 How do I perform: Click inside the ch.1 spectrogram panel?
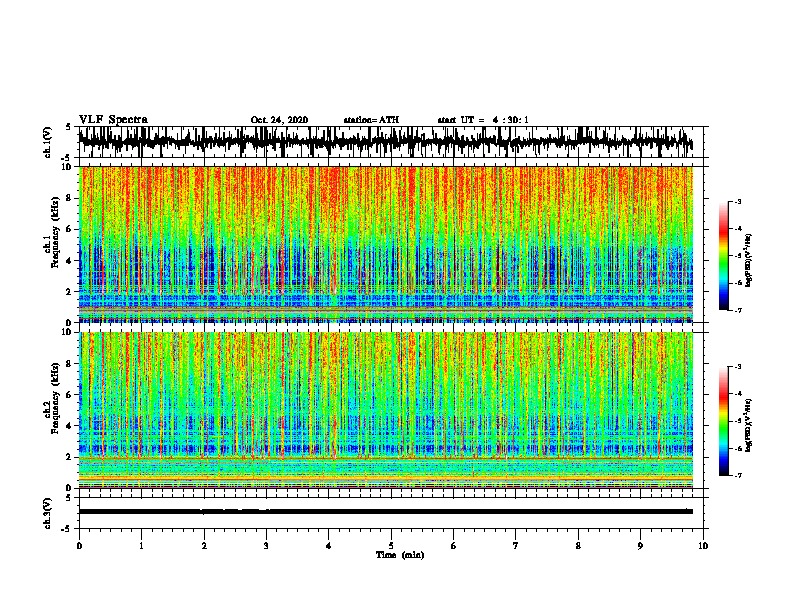(x=386, y=244)
